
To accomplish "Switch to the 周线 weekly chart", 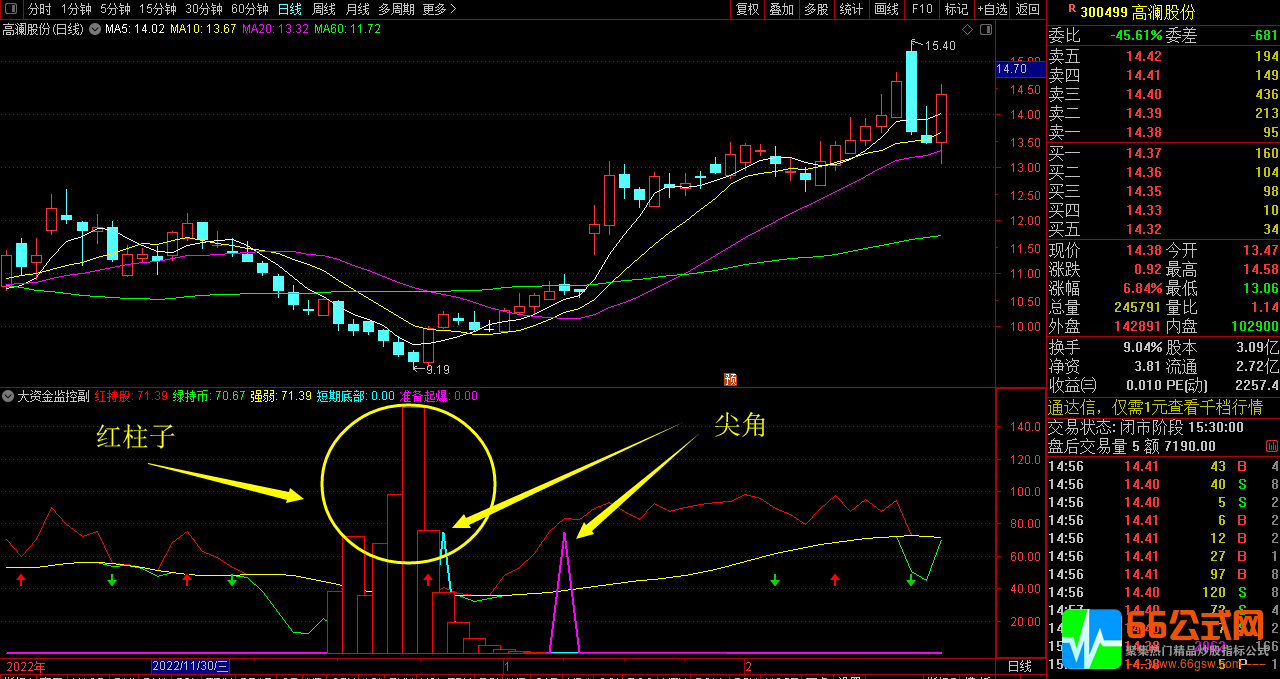I will click(x=324, y=10).
